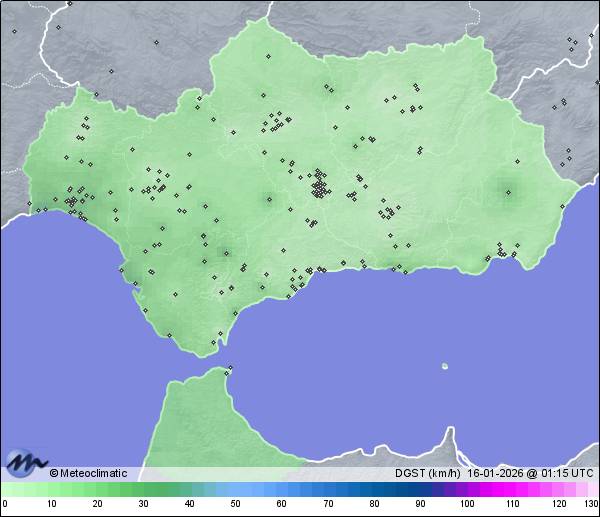This screenshot has width=600, height=517.
Task: Click the DGST (km/h) label
Action: [x=428, y=473]
